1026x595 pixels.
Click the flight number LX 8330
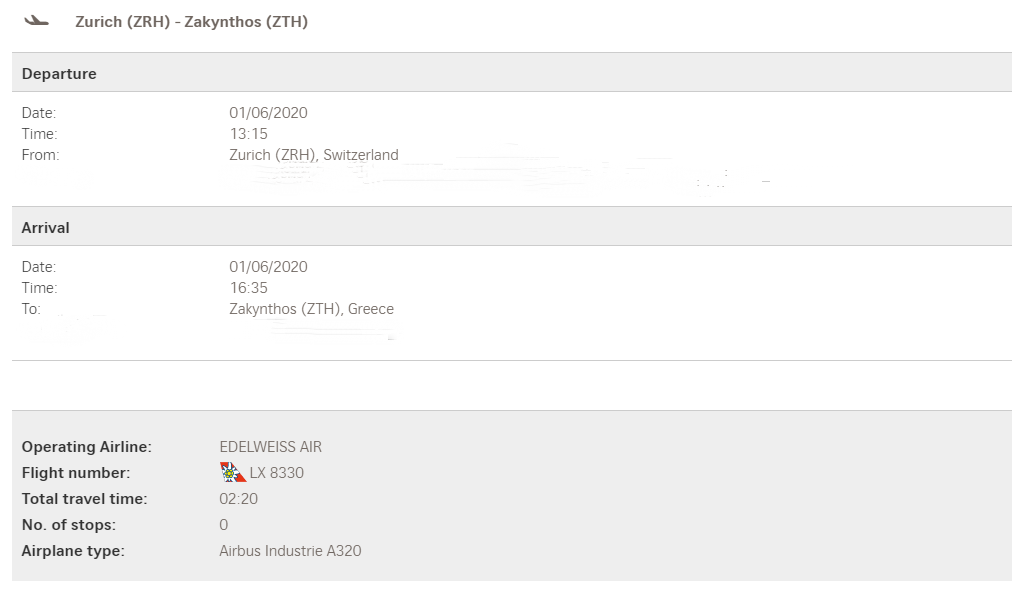coord(276,473)
